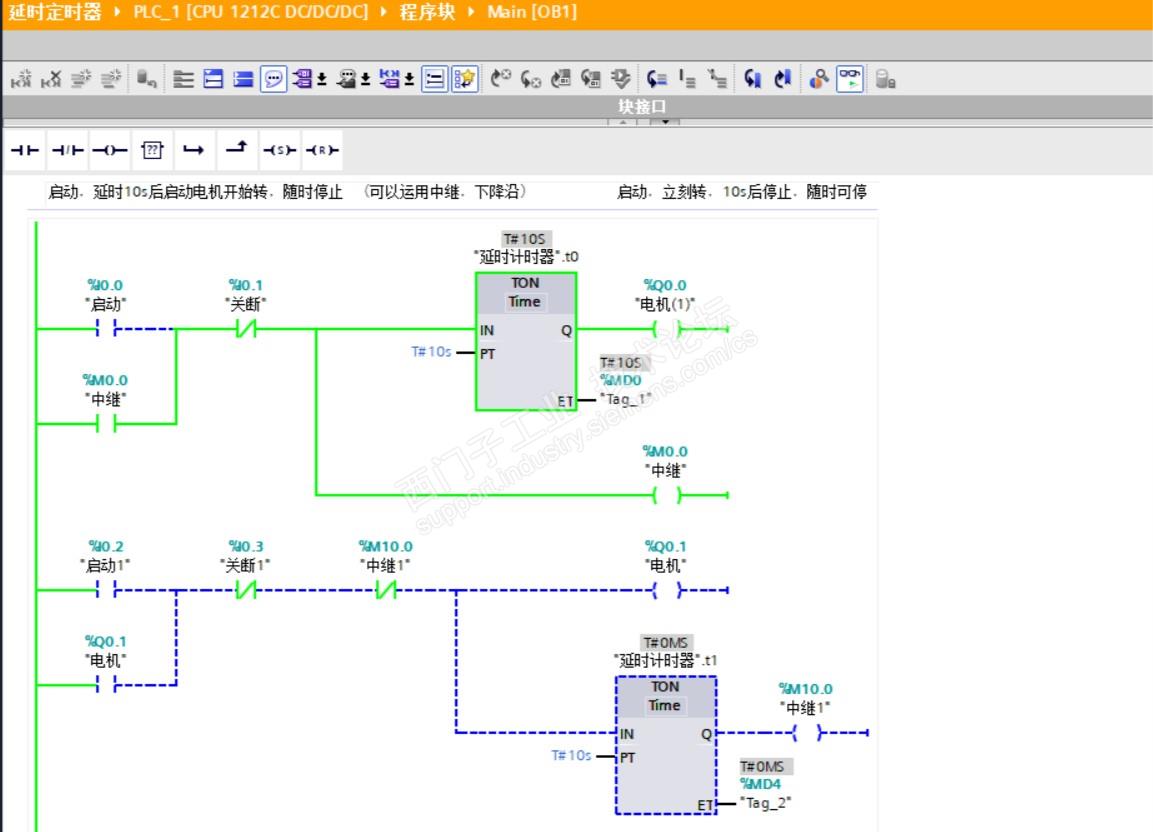Screen dimensions: 1153x832
Task: Click the show tag information icon
Action: pos(346,79)
